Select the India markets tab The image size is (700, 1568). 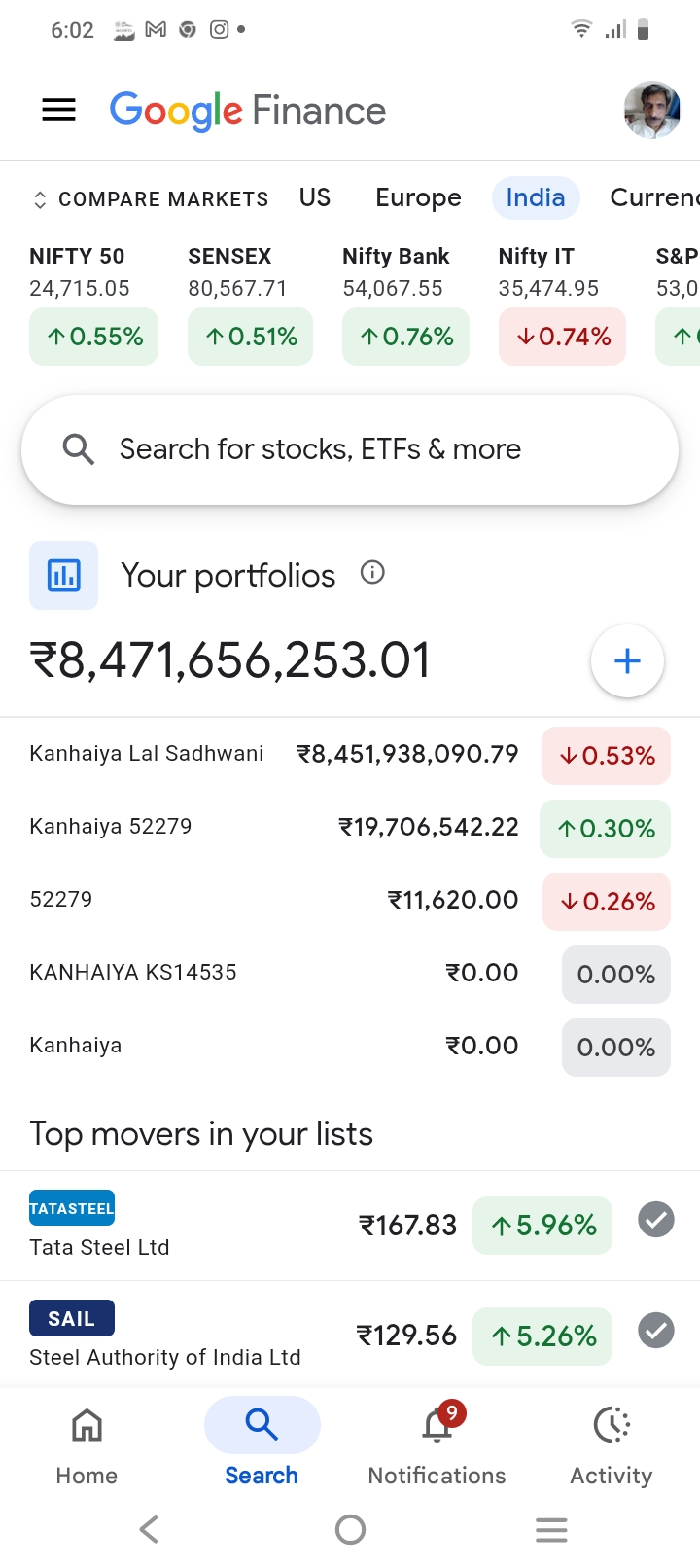(x=535, y=197)
